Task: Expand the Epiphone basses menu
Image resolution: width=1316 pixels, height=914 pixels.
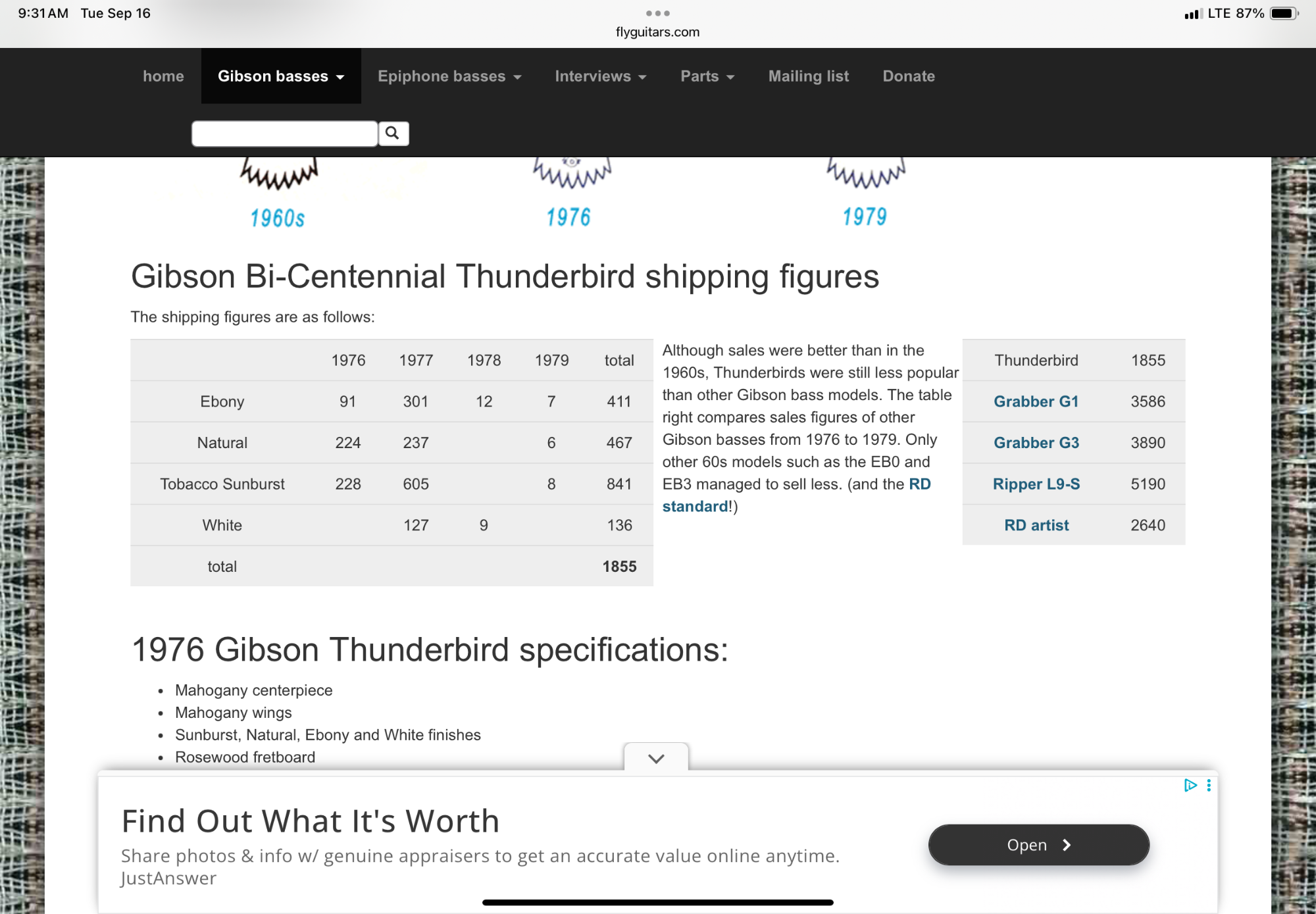Action: click(x=449, y=76)
